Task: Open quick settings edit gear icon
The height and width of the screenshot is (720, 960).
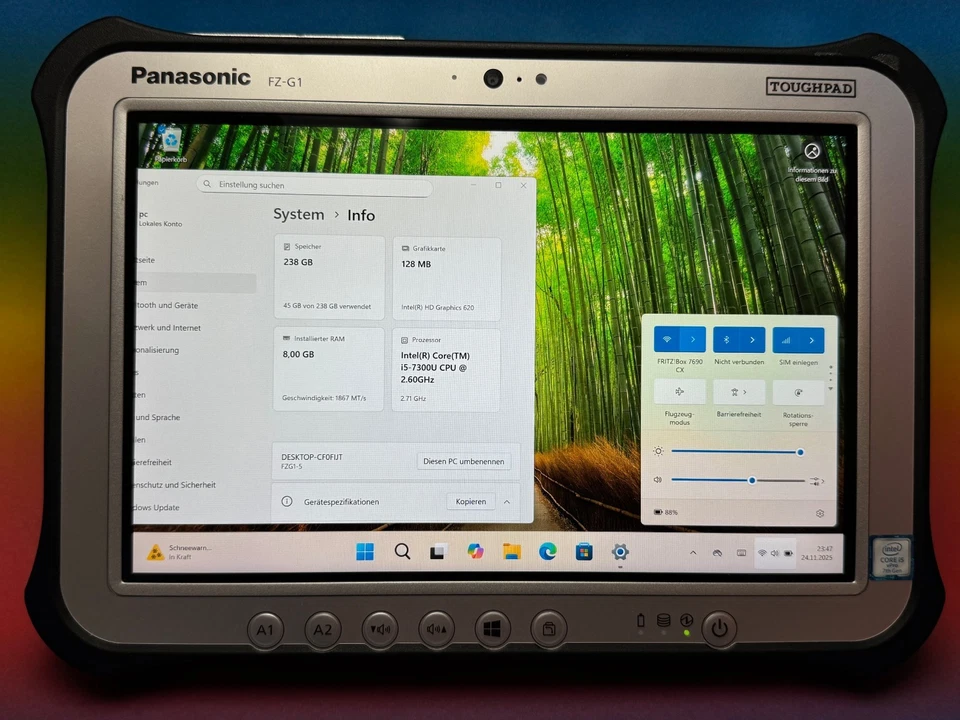Action: click(x=820, y=512)
